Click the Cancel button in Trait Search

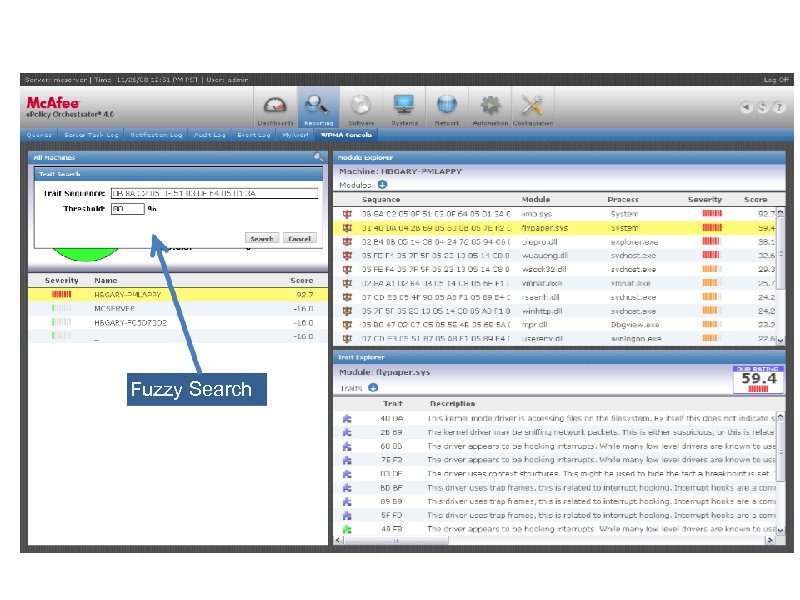tap(299, 238)
